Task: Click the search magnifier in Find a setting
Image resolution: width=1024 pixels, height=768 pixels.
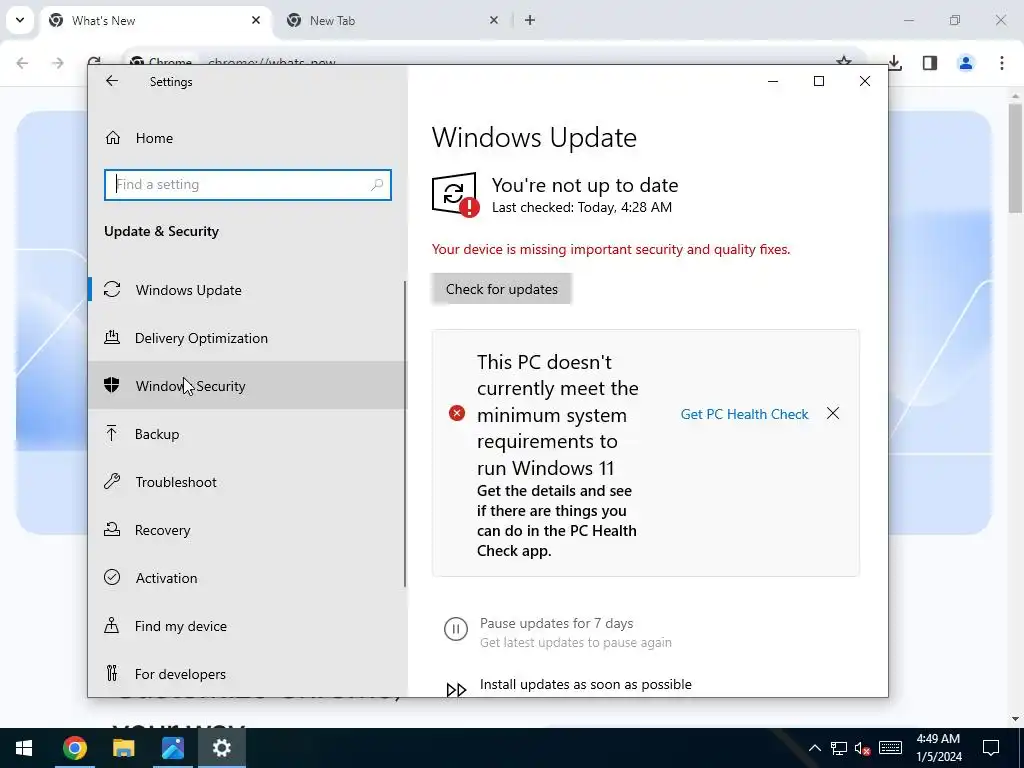Action: coord(377,185)
